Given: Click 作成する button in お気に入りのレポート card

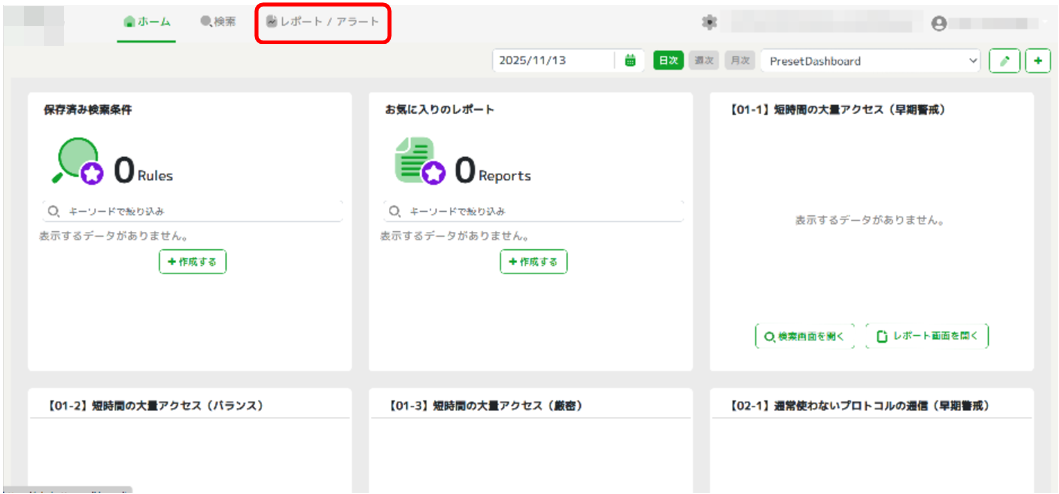Looking at the screenshot, I should [534, 262].
